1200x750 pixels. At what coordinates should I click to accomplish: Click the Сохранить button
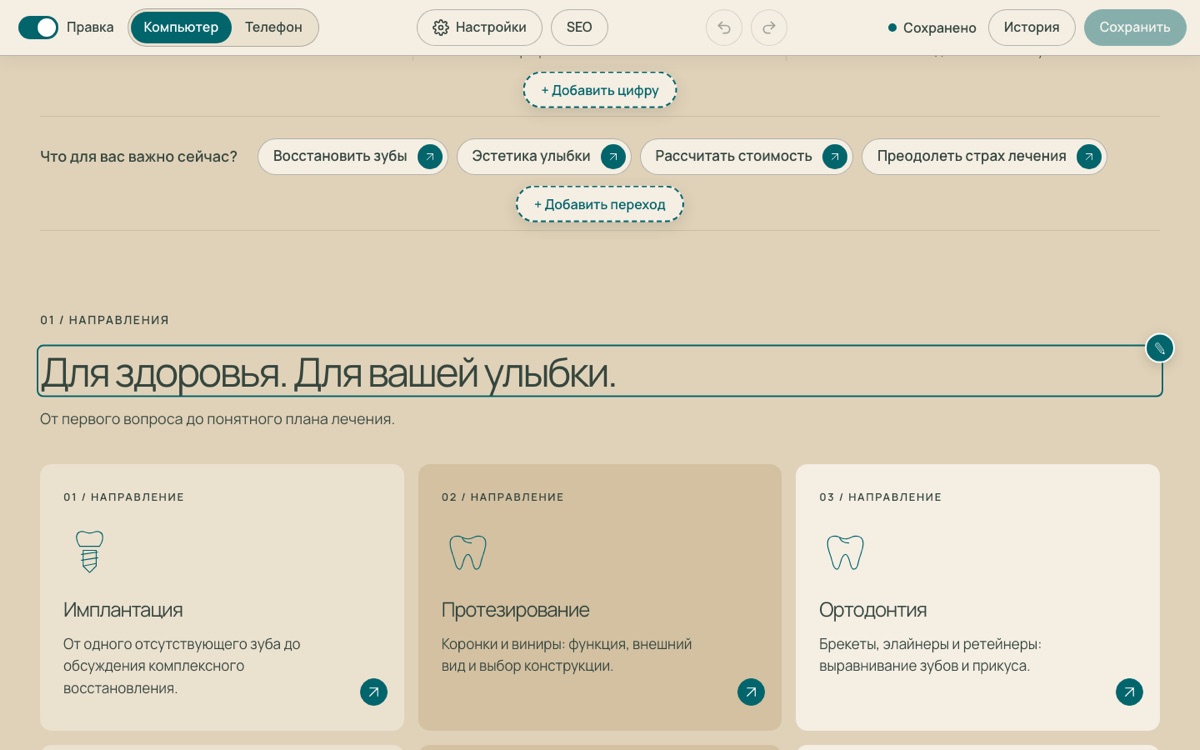[1135, 27]
